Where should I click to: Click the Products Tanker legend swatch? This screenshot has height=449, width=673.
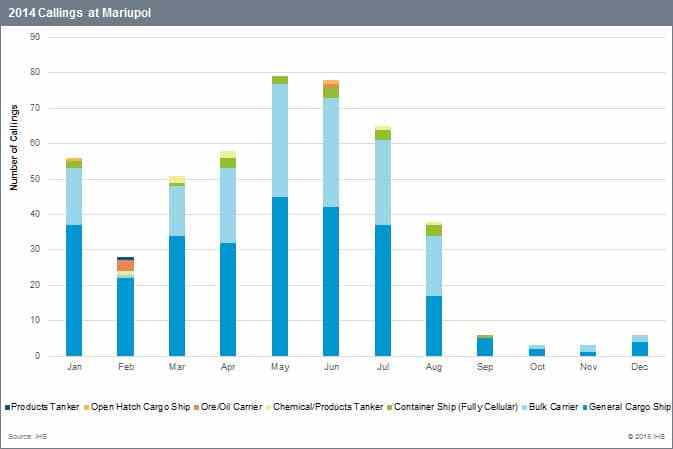point(7,407)
